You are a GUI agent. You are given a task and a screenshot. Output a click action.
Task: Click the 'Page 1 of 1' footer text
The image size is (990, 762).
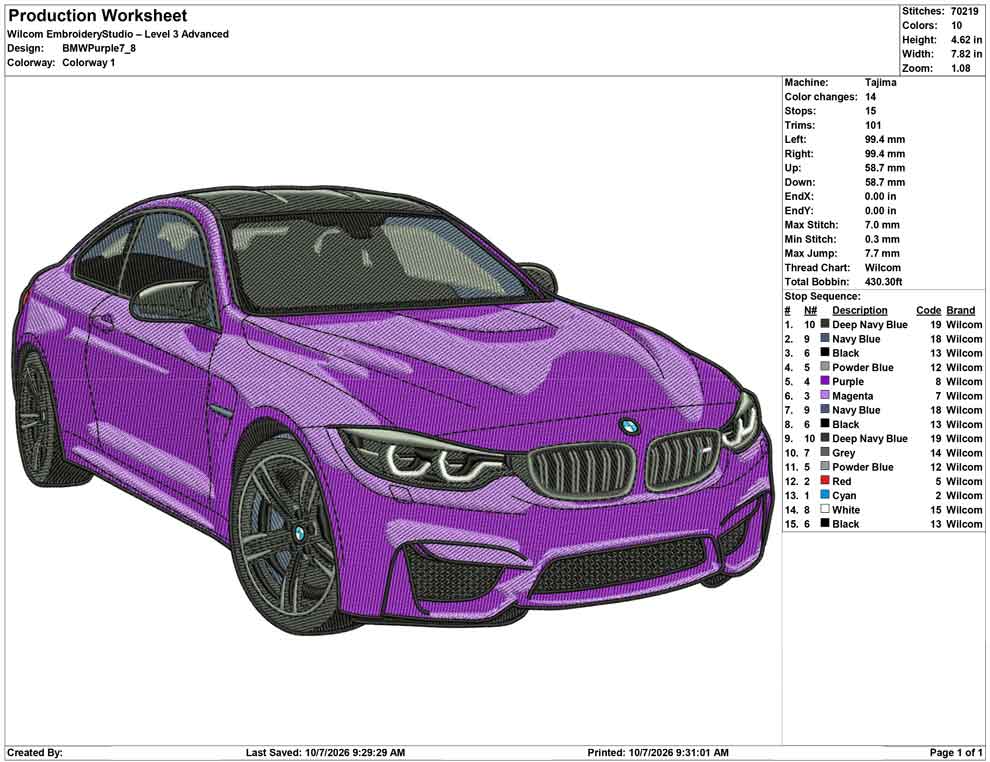pos(956,753)
